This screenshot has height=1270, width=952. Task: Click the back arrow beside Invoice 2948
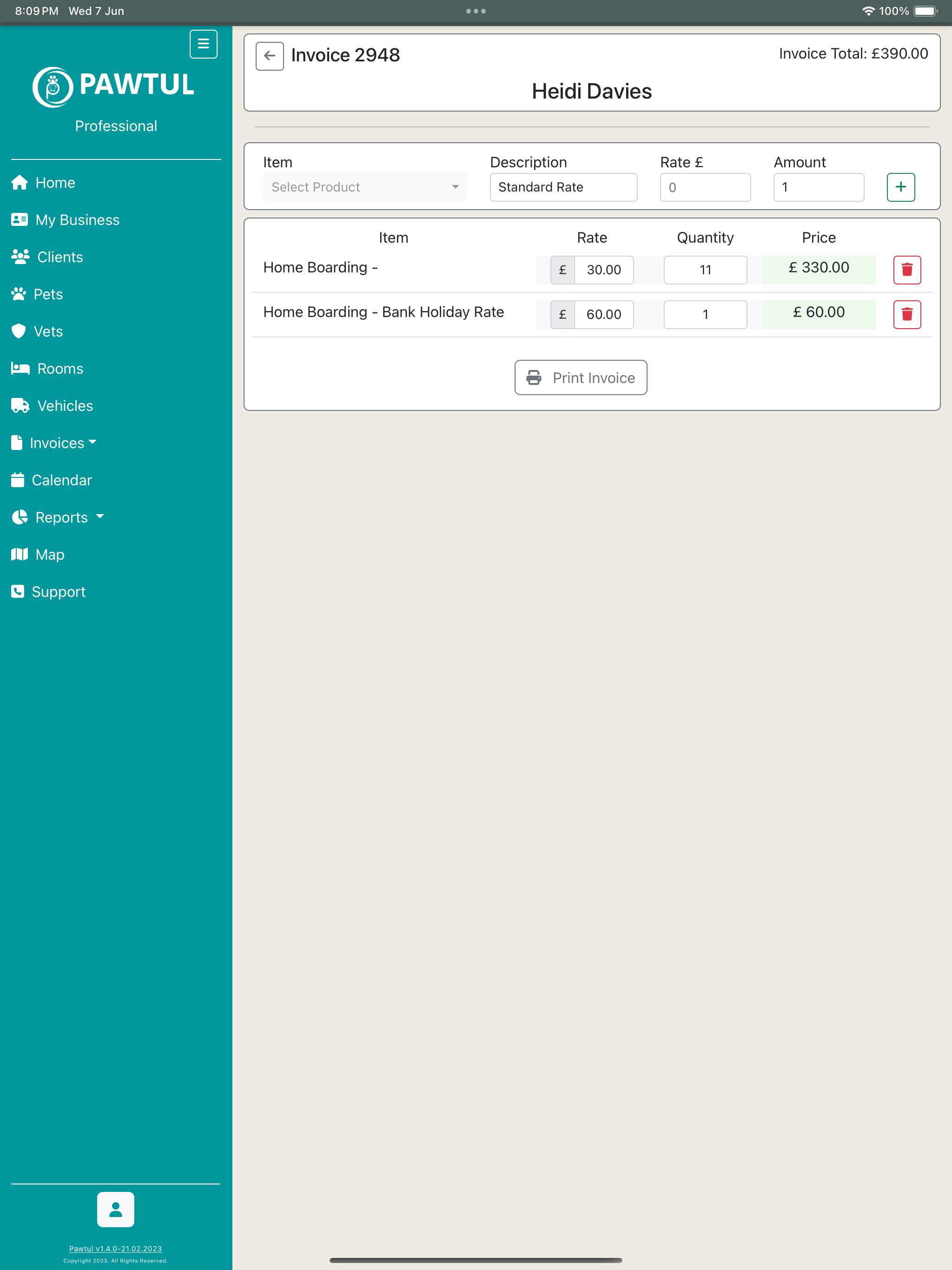269,56
